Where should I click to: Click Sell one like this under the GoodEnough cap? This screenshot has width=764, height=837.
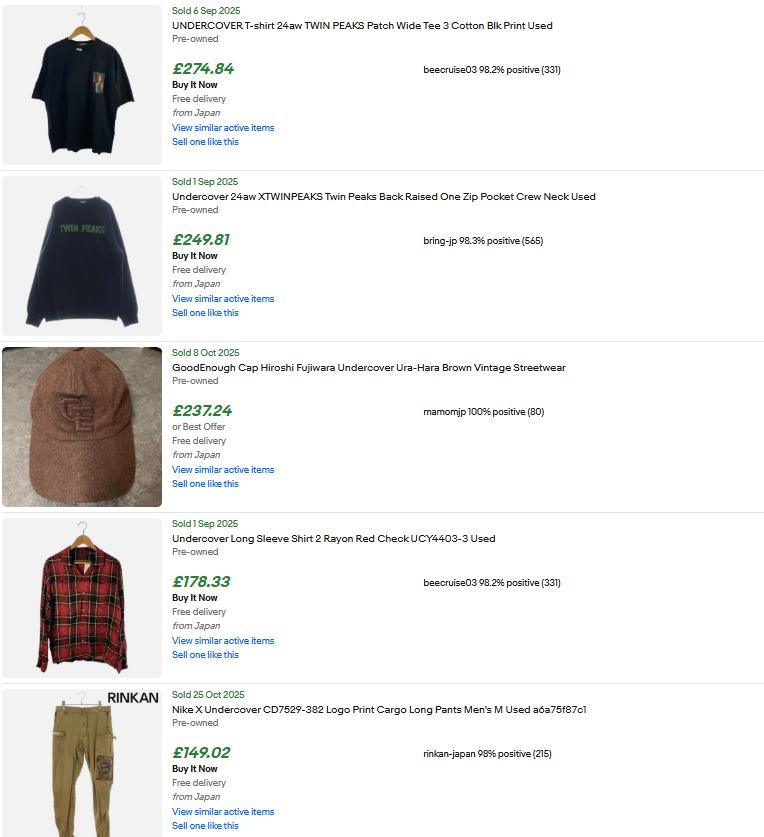(205, 484)
